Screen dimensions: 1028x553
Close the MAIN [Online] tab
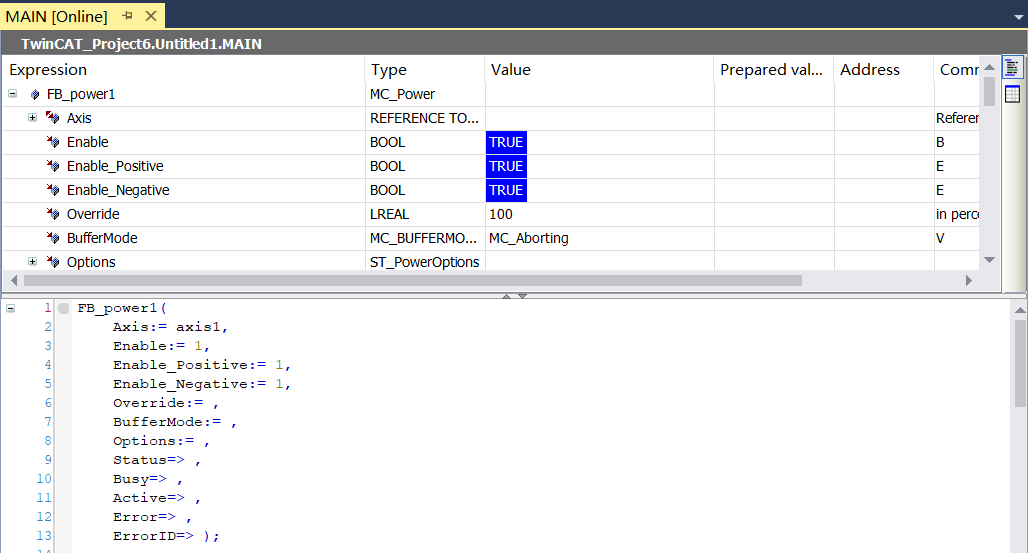[x=151, y=16]
